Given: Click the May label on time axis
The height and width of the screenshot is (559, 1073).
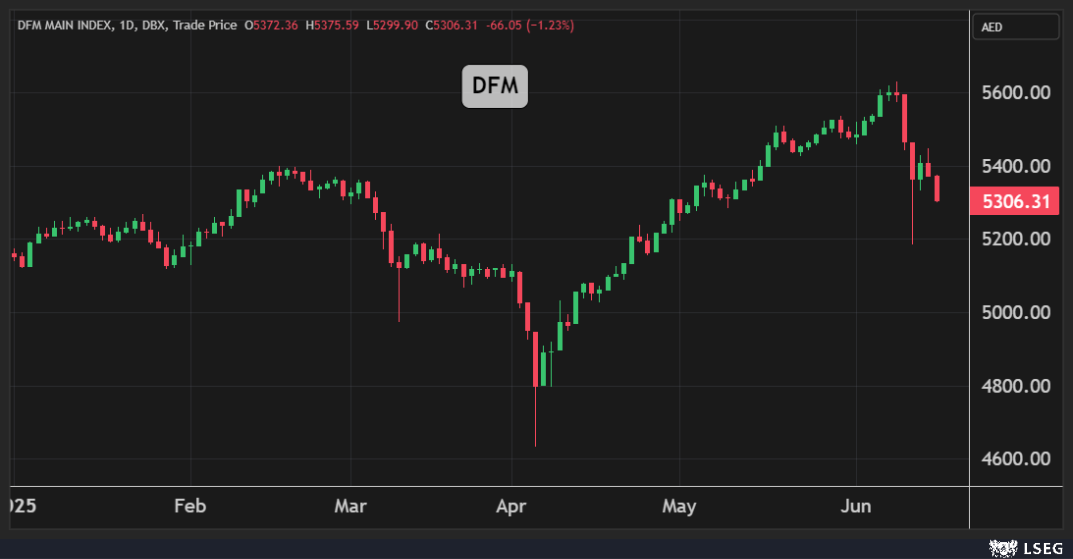Looking at the screenshot, I should [679, 507].
